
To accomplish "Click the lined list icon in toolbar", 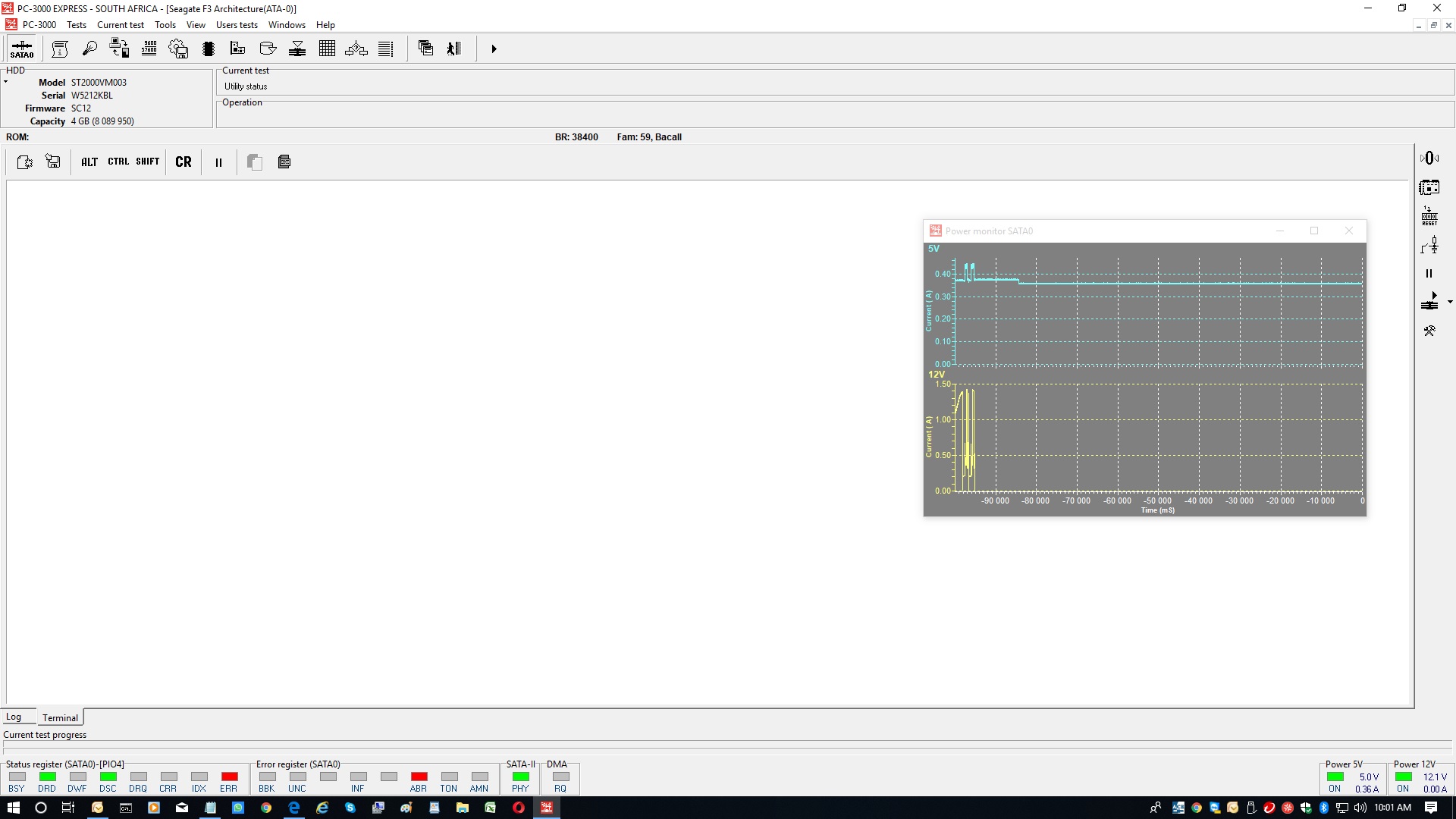I will coord(386,49).
